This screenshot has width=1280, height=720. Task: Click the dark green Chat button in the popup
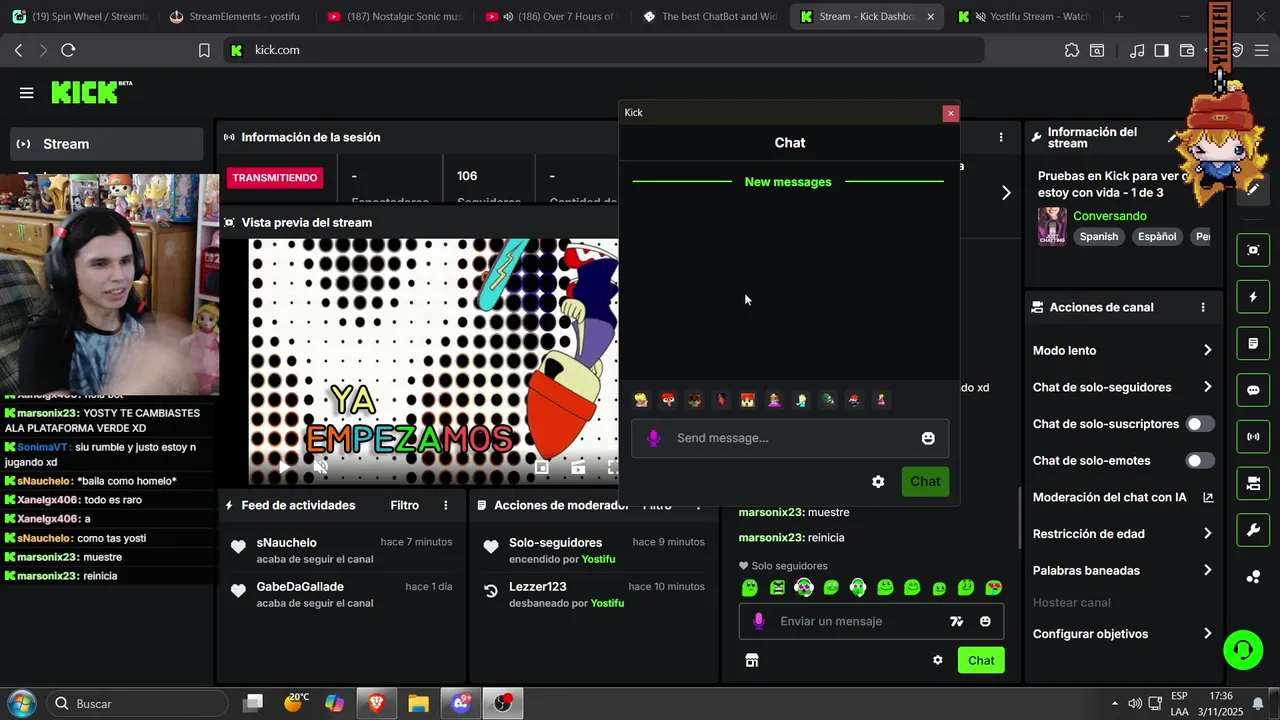(925, 482)
